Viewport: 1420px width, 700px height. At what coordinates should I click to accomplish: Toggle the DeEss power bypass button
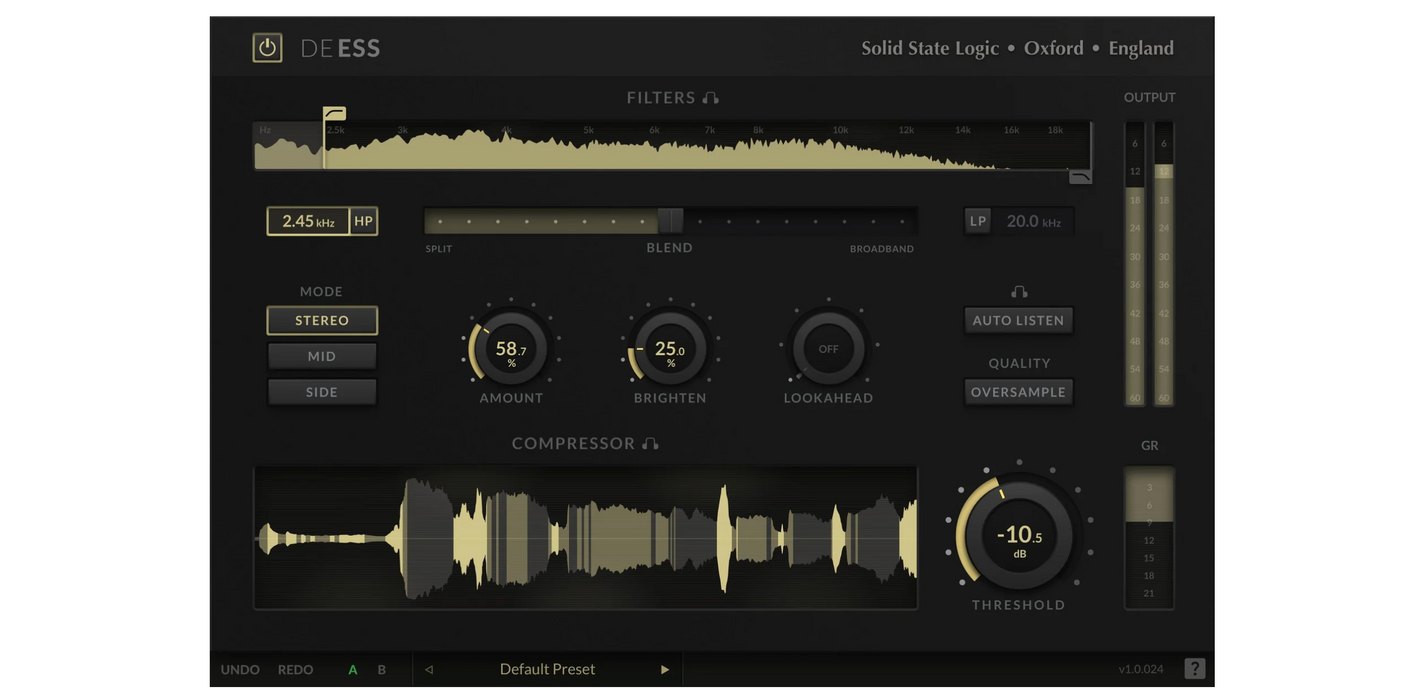tap(267, 48)
